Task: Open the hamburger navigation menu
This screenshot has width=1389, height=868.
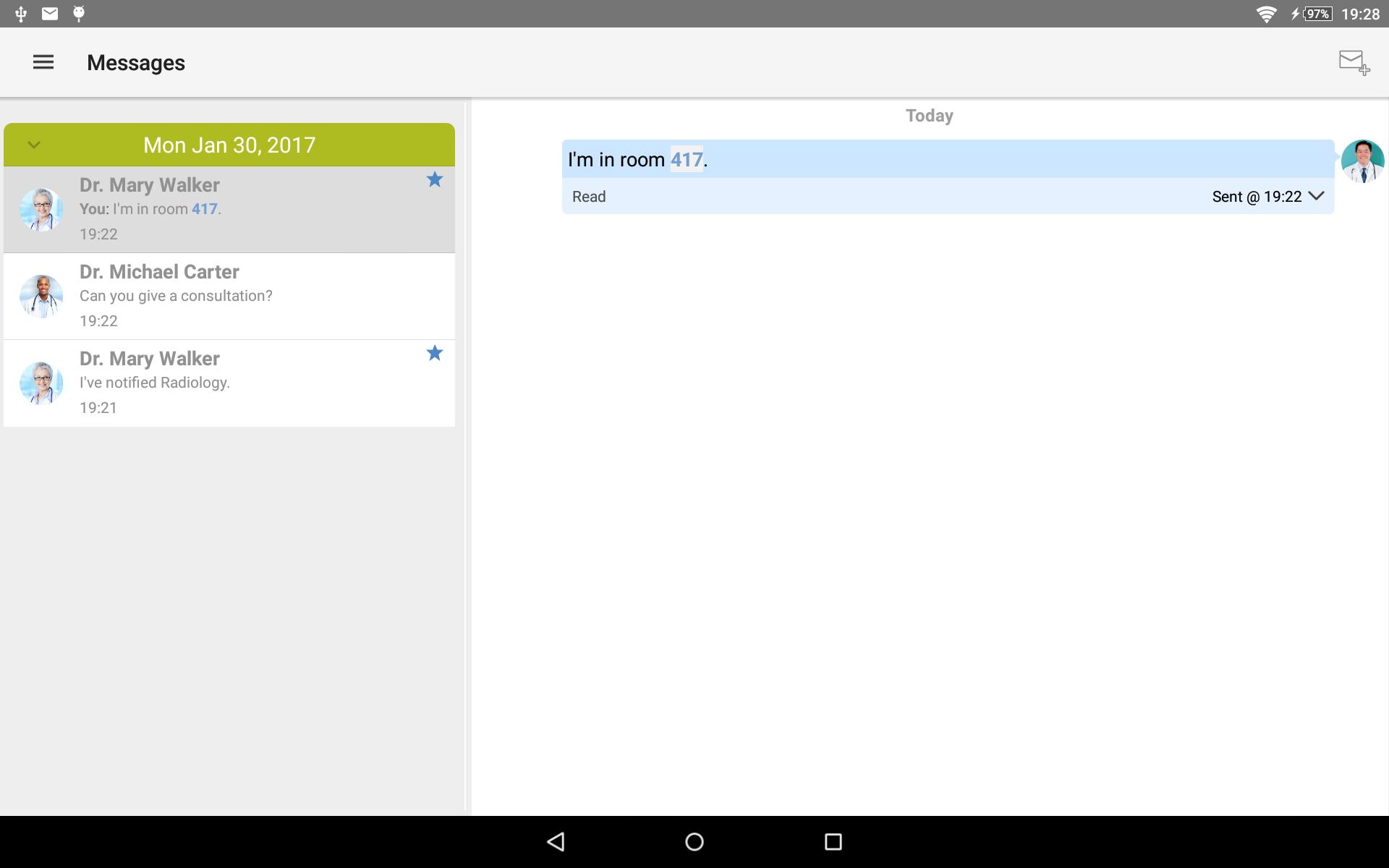Action: tap(43, 62)
